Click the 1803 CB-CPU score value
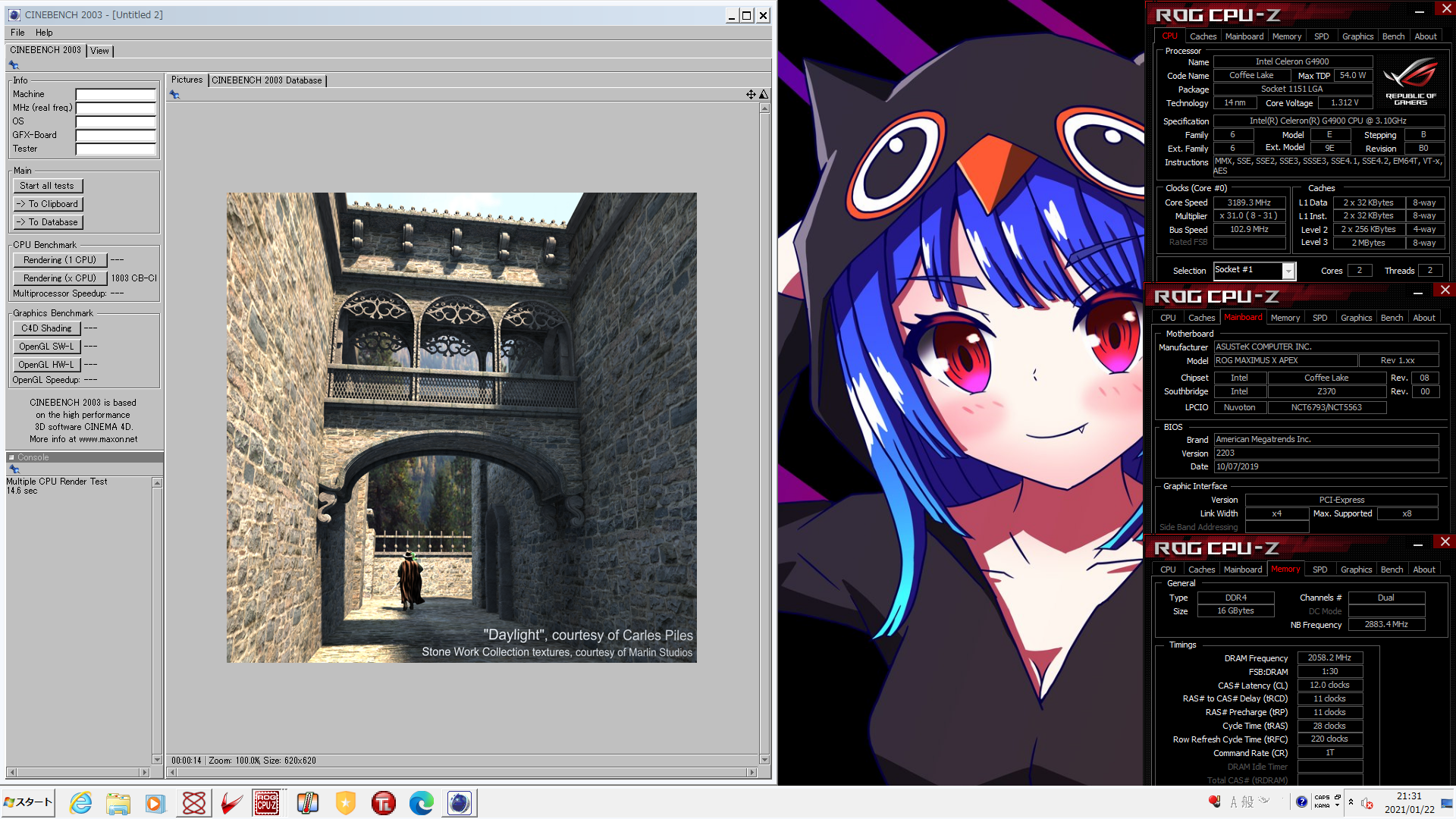This screenshot has height=819, width=1456. [x=133, y=278]
